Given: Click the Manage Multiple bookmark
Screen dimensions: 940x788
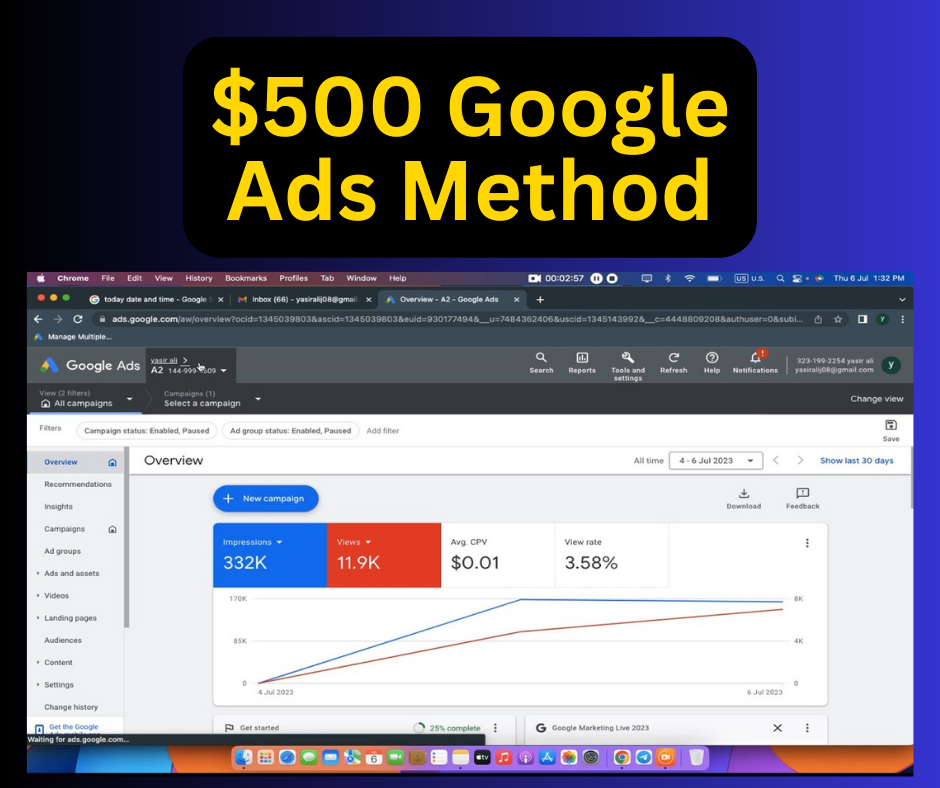Looking at the screenshot, I should coord(73,336).
